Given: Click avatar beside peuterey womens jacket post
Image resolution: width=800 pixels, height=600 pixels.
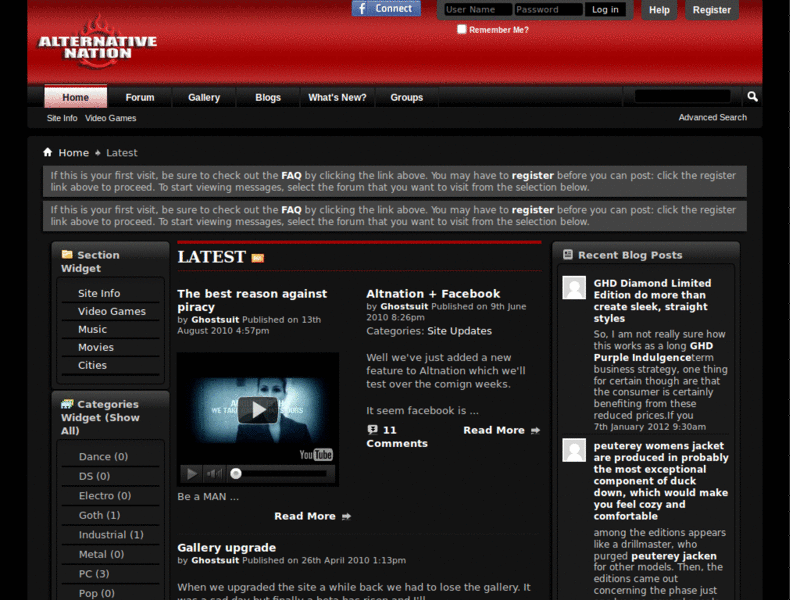Looking at the screenshot, I should tap(574, 450).
